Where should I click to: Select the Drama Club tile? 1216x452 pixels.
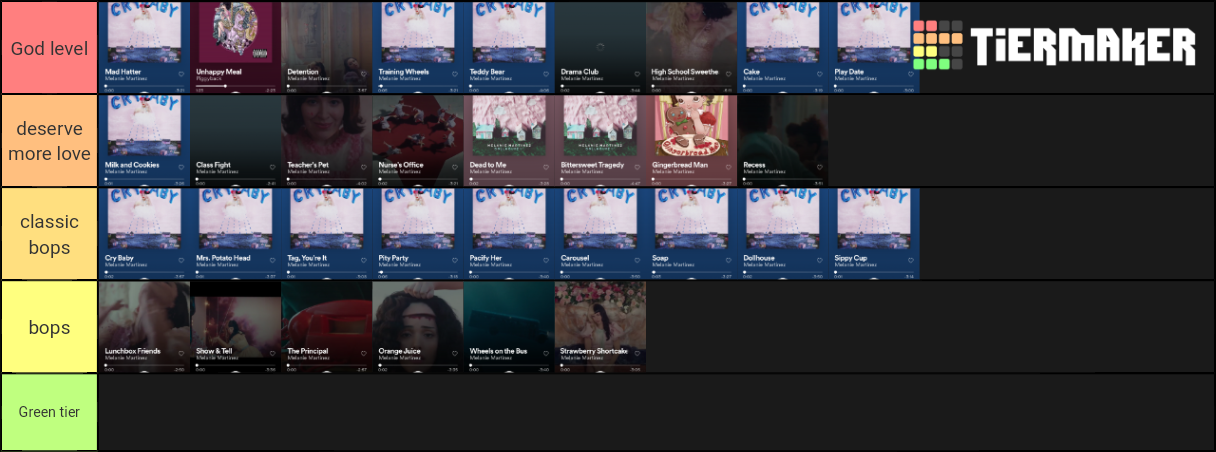(x=600, y=47)
